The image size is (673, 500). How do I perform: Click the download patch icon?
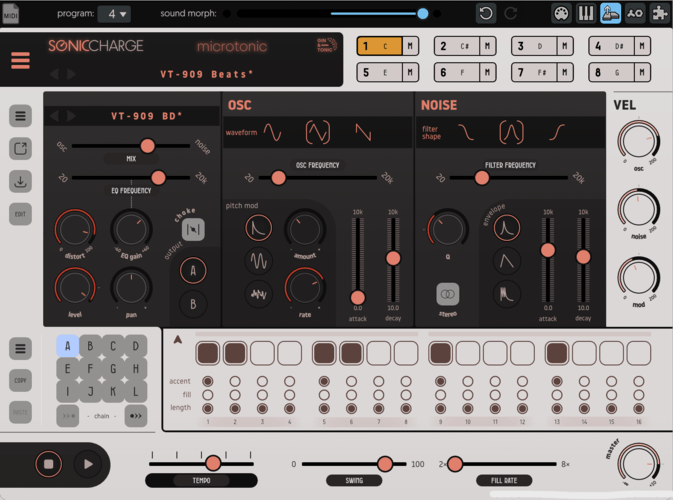[20, 181]
